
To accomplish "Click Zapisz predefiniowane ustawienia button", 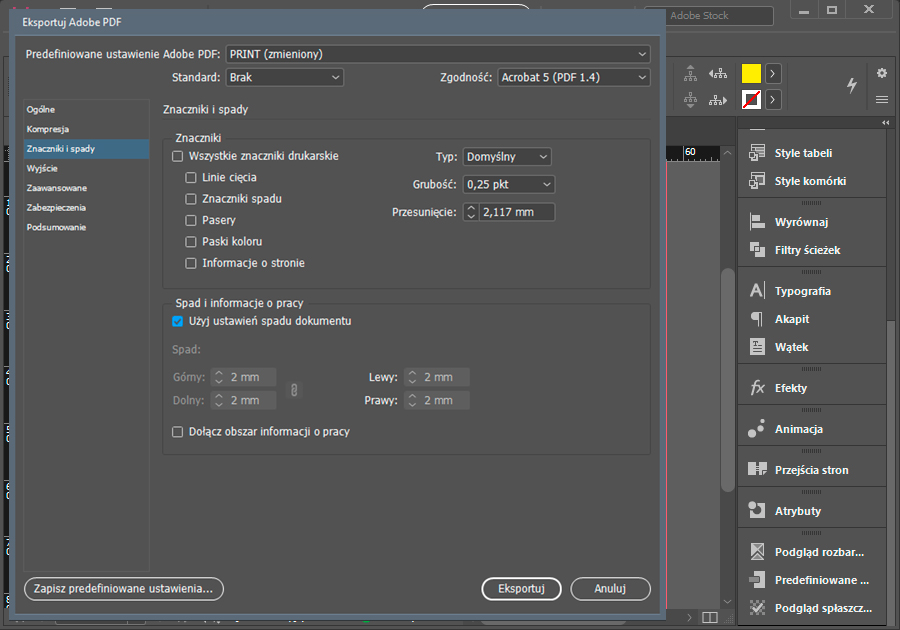I will tap(123, 589).
